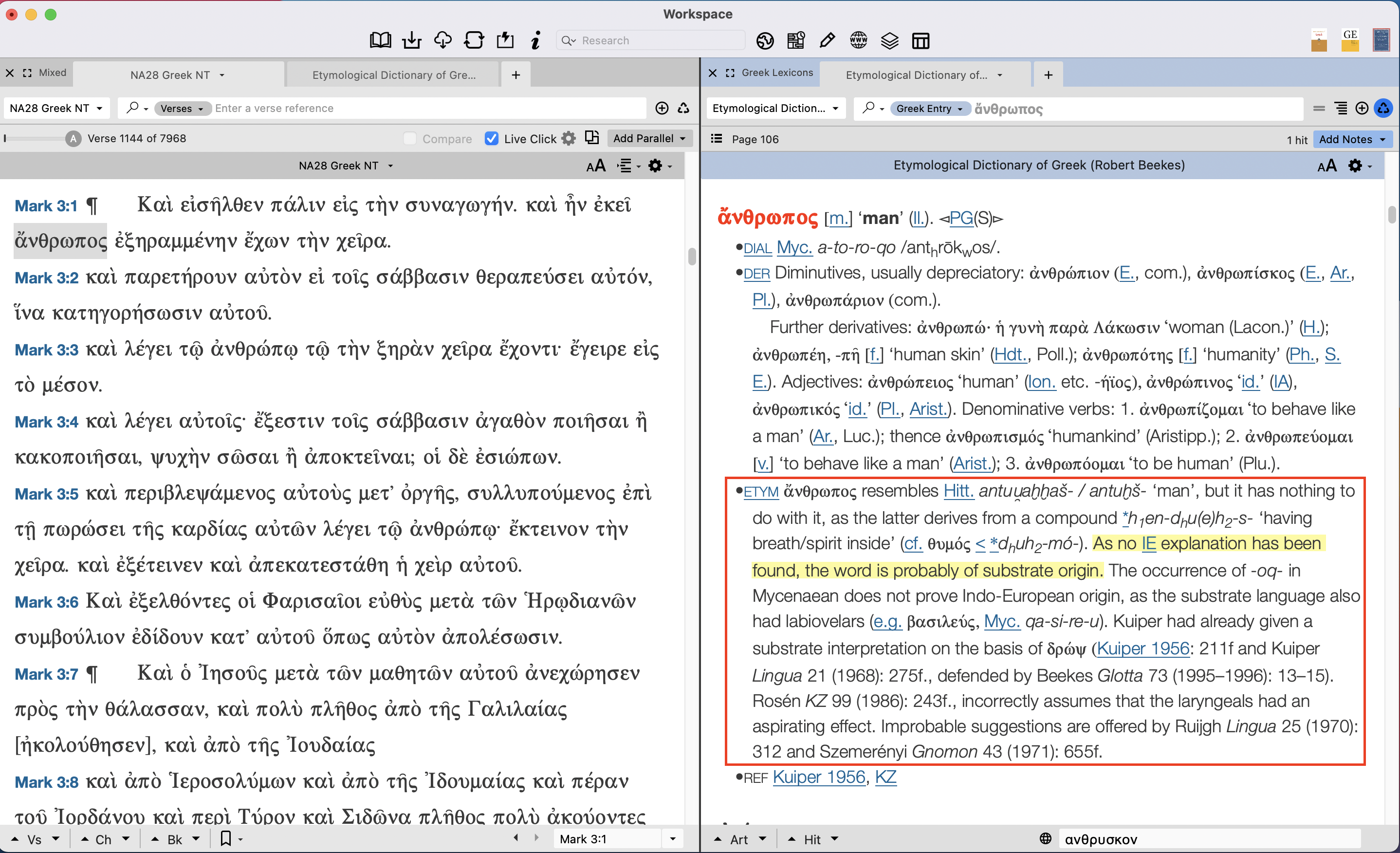This screenshot has width=1400, height=853.
Task: Open the web browser www icon
Action: click(x=858, y=40)
